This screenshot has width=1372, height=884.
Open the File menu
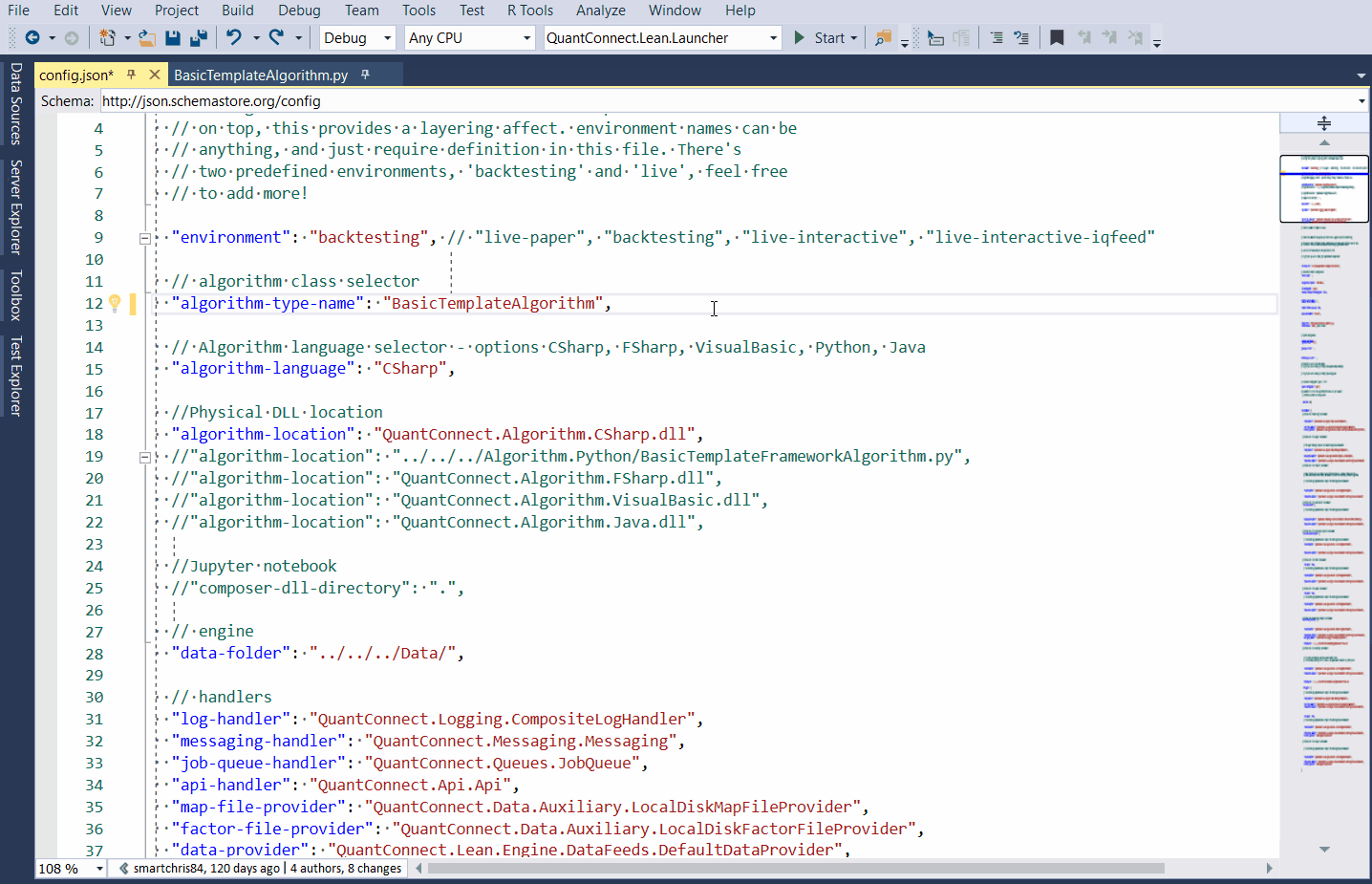[18, 11]
